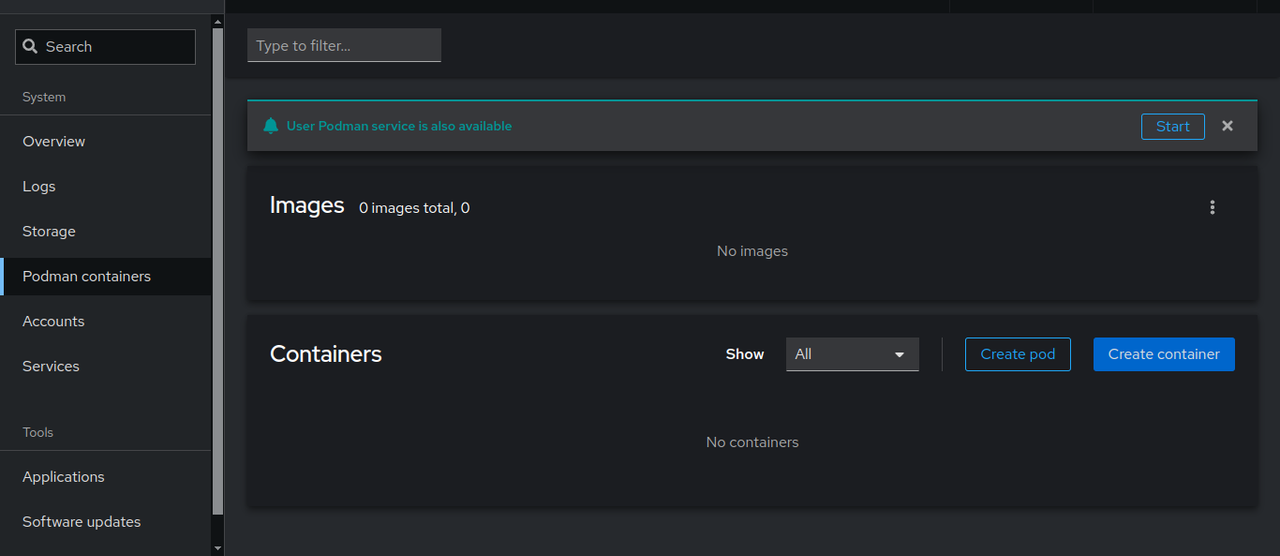Open the Logs page

click(105, 186)
